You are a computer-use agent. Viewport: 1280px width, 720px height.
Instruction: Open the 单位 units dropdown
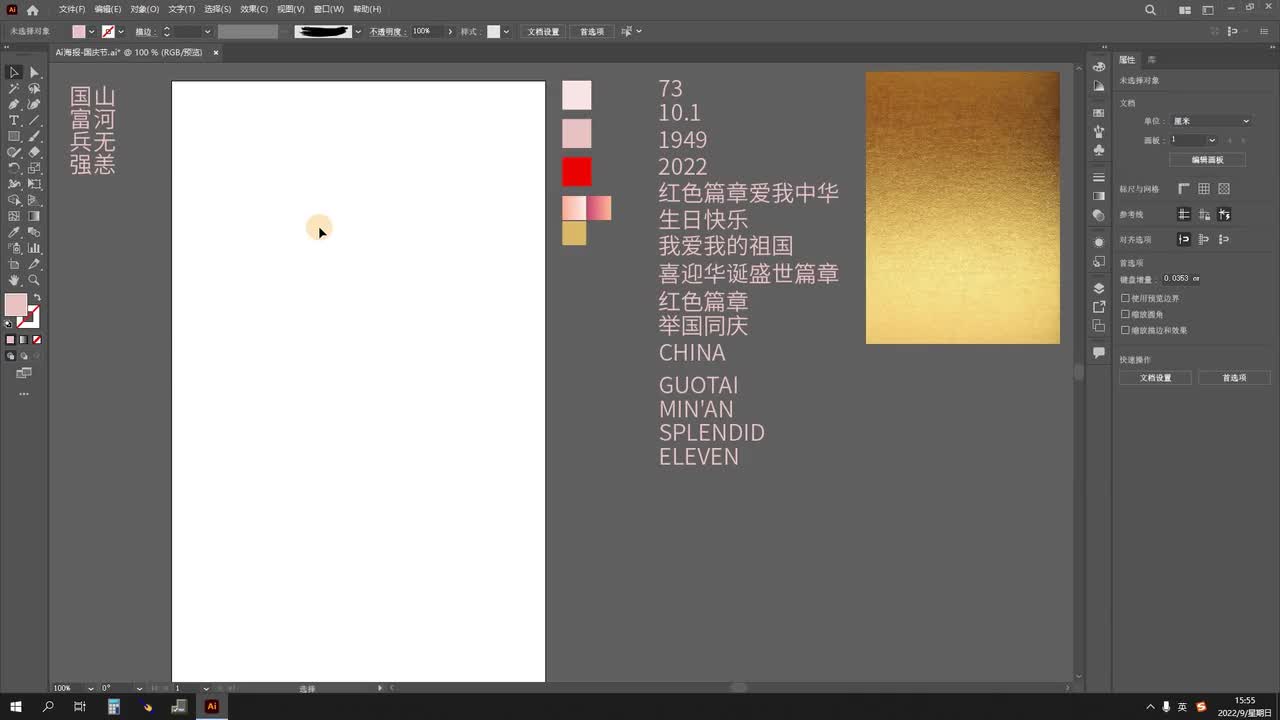(1211, 121)
